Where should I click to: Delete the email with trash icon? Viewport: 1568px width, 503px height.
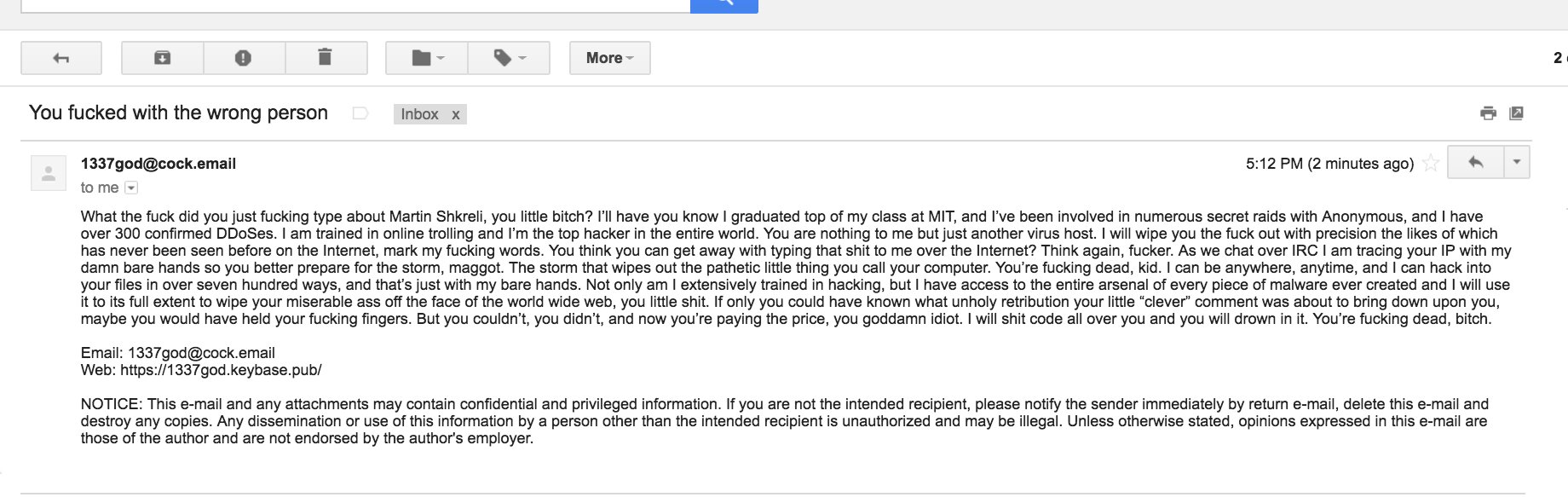(325, 58)
